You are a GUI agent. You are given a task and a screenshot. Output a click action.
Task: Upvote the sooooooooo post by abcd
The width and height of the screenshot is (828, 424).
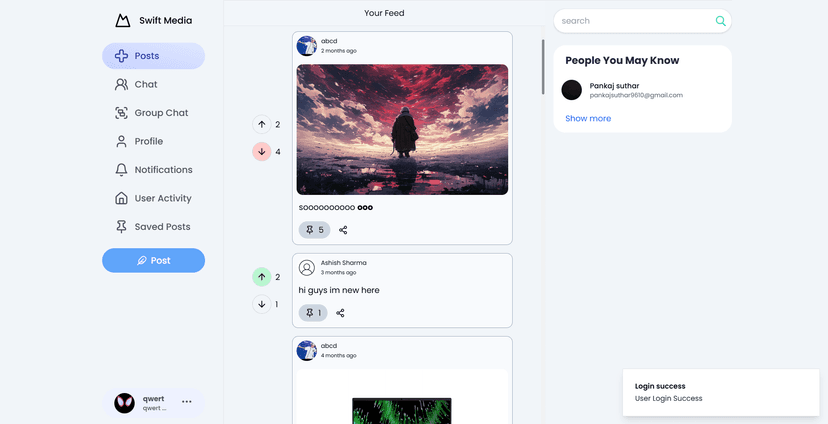[x=261, y=125]
